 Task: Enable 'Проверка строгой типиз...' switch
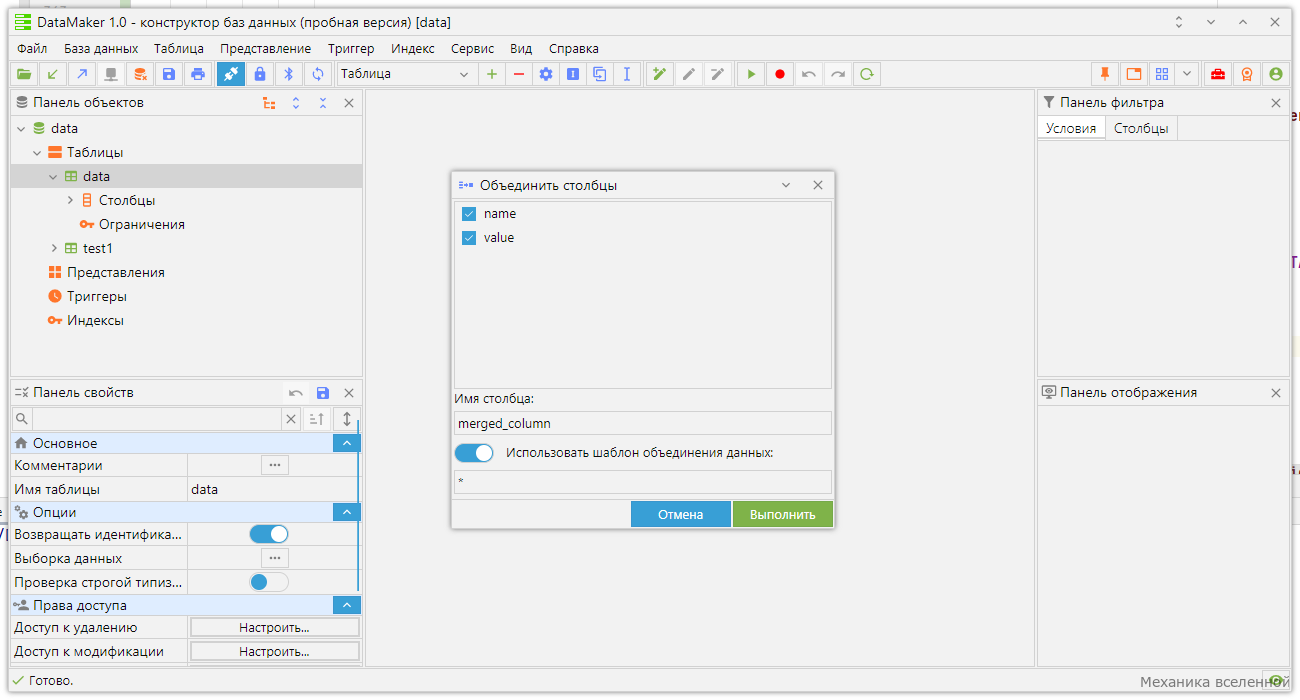(269, 582)
